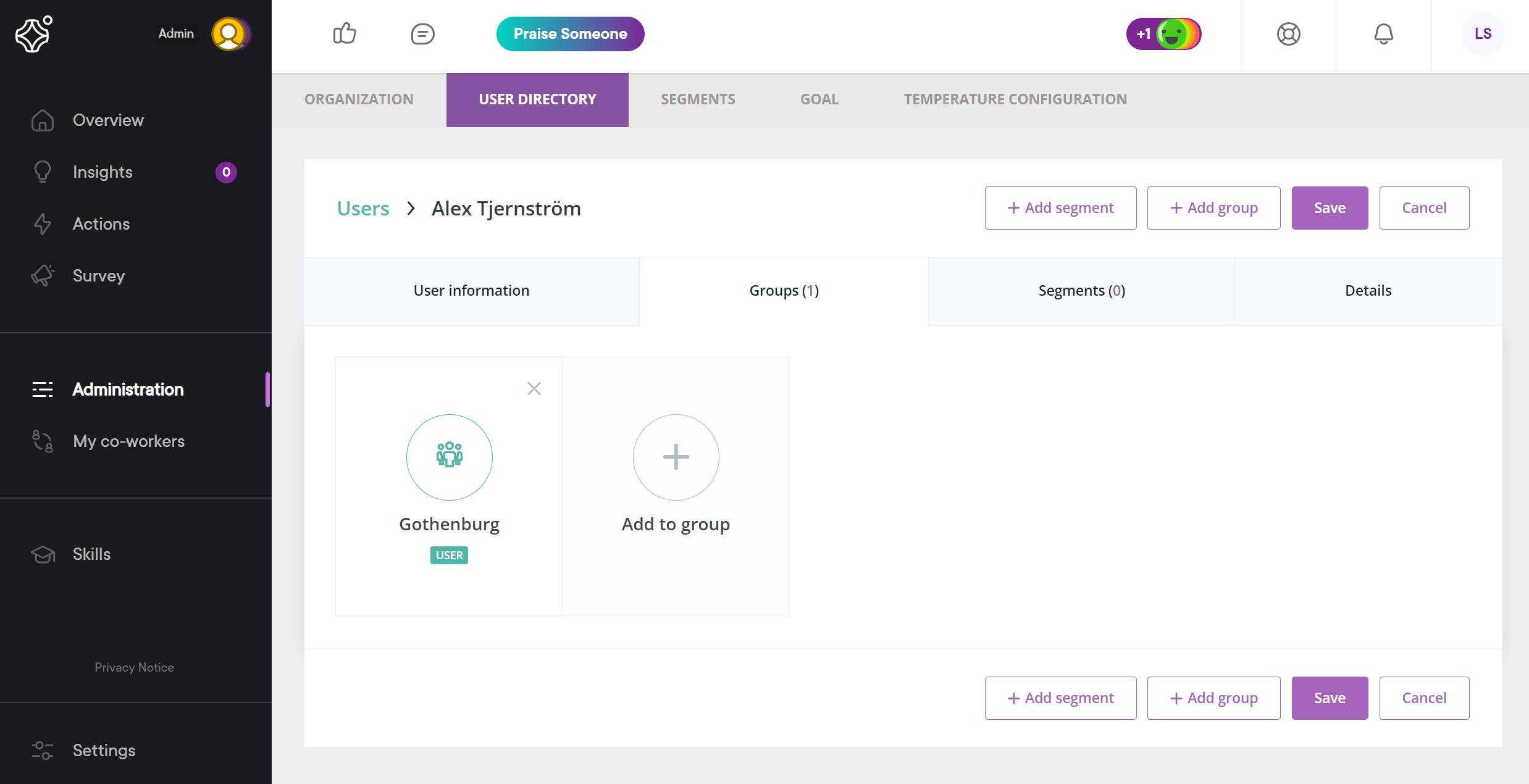
Task: Click the Survey megaphone icon
Action: pyautogui.click(x=43, y=275)
